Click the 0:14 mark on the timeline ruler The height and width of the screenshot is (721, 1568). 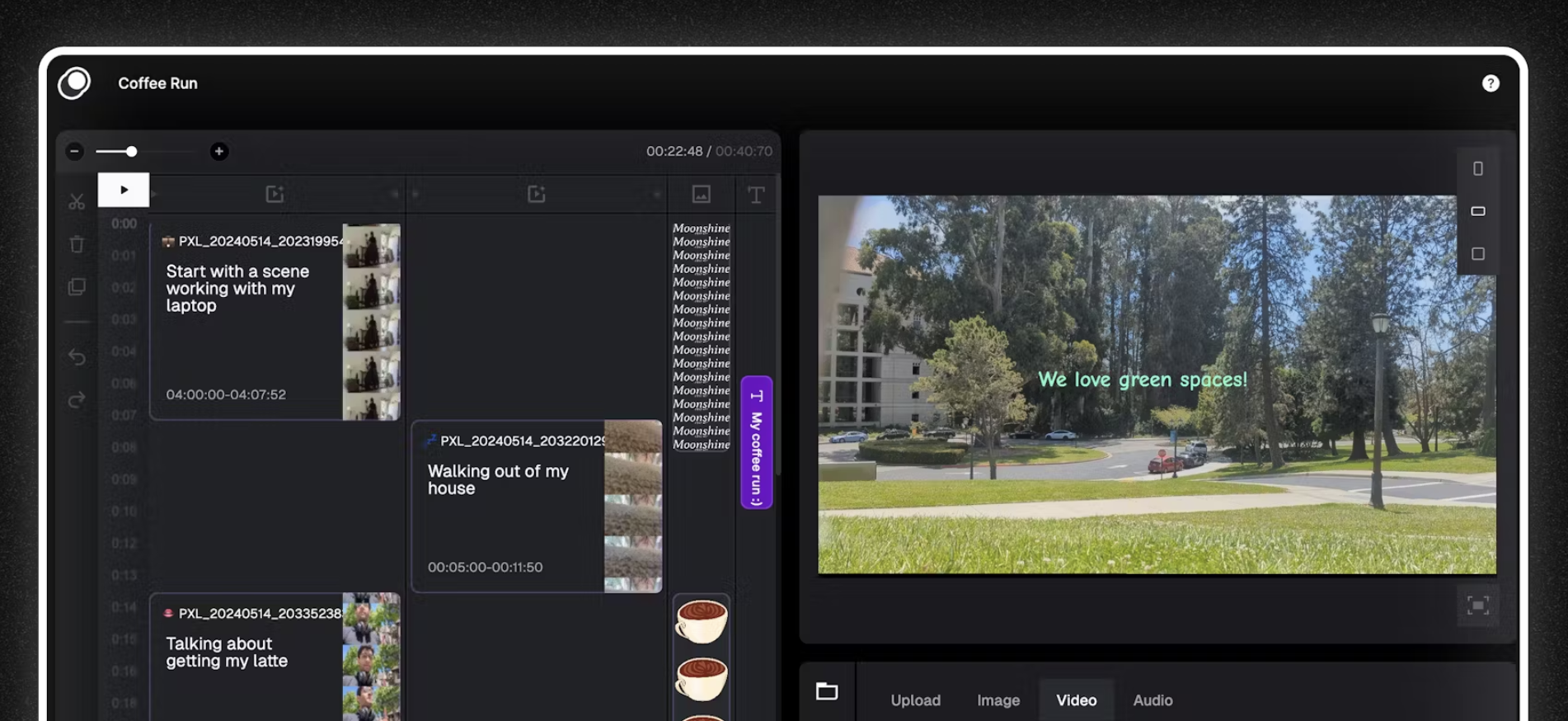(x=124, y=606)
